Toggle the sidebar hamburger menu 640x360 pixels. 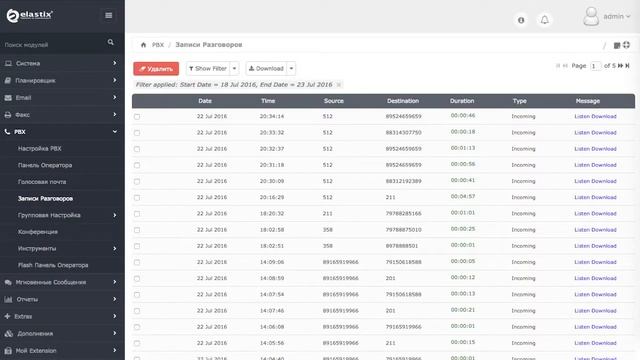(x=109, y=16)
